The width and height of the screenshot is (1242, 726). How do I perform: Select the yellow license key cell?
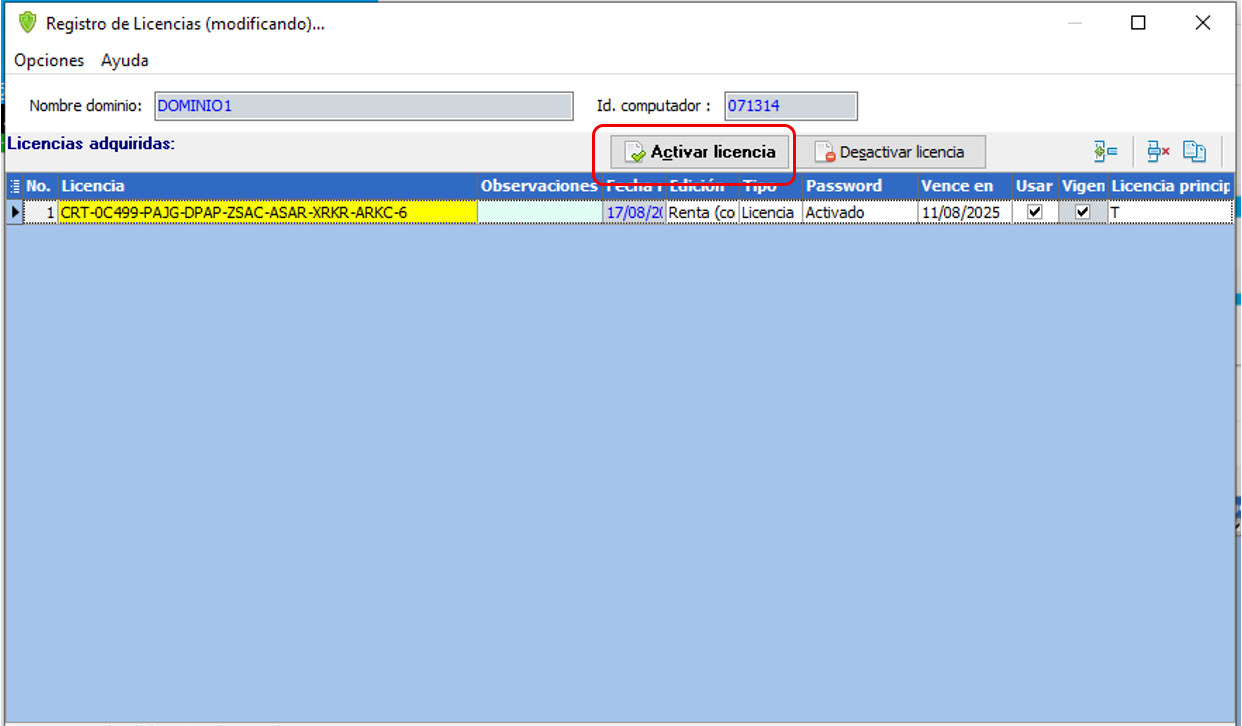point(267,212)
